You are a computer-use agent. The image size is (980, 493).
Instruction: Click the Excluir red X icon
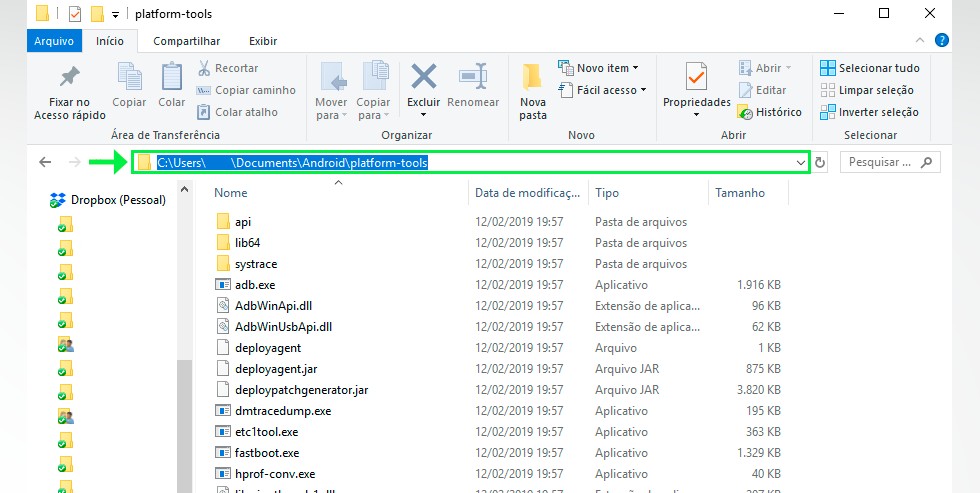coord(424,78)
